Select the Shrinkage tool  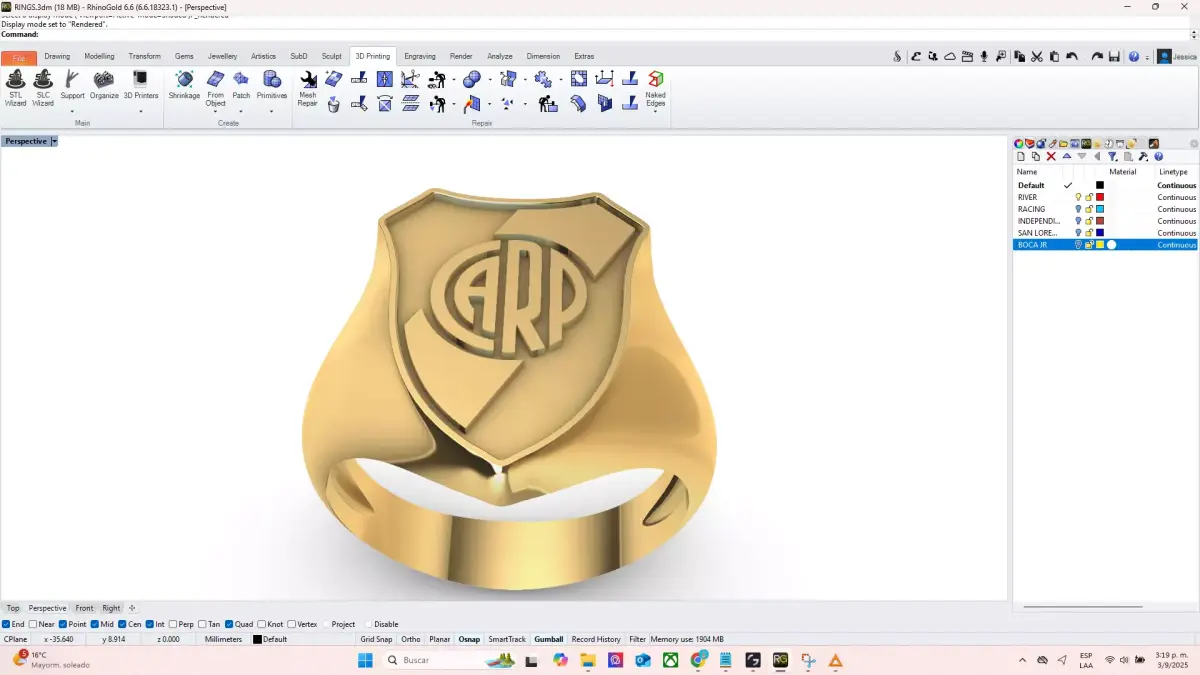click(x=184, y=85)
